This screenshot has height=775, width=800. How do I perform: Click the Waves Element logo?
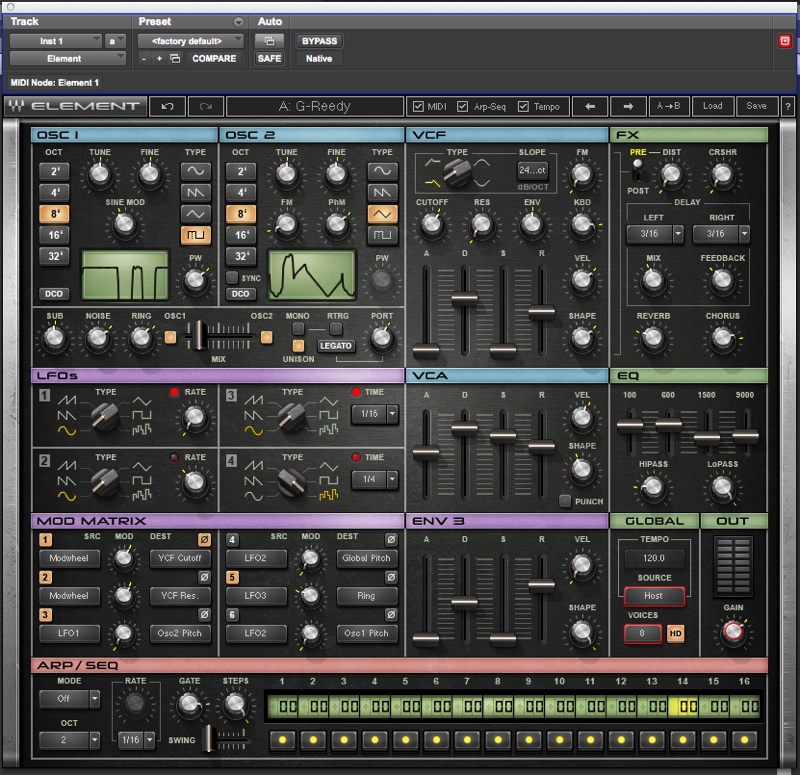(75, 106)
